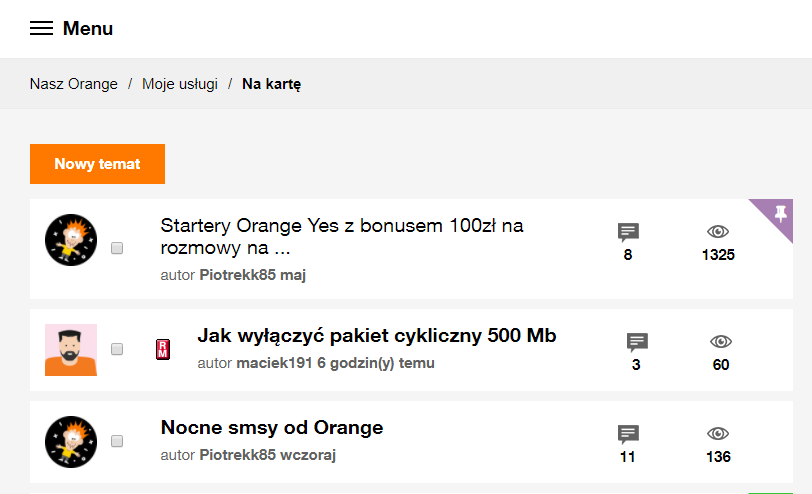Go to Nasz Orange breadcrumb
812x494 pixels.
point(74,84)
